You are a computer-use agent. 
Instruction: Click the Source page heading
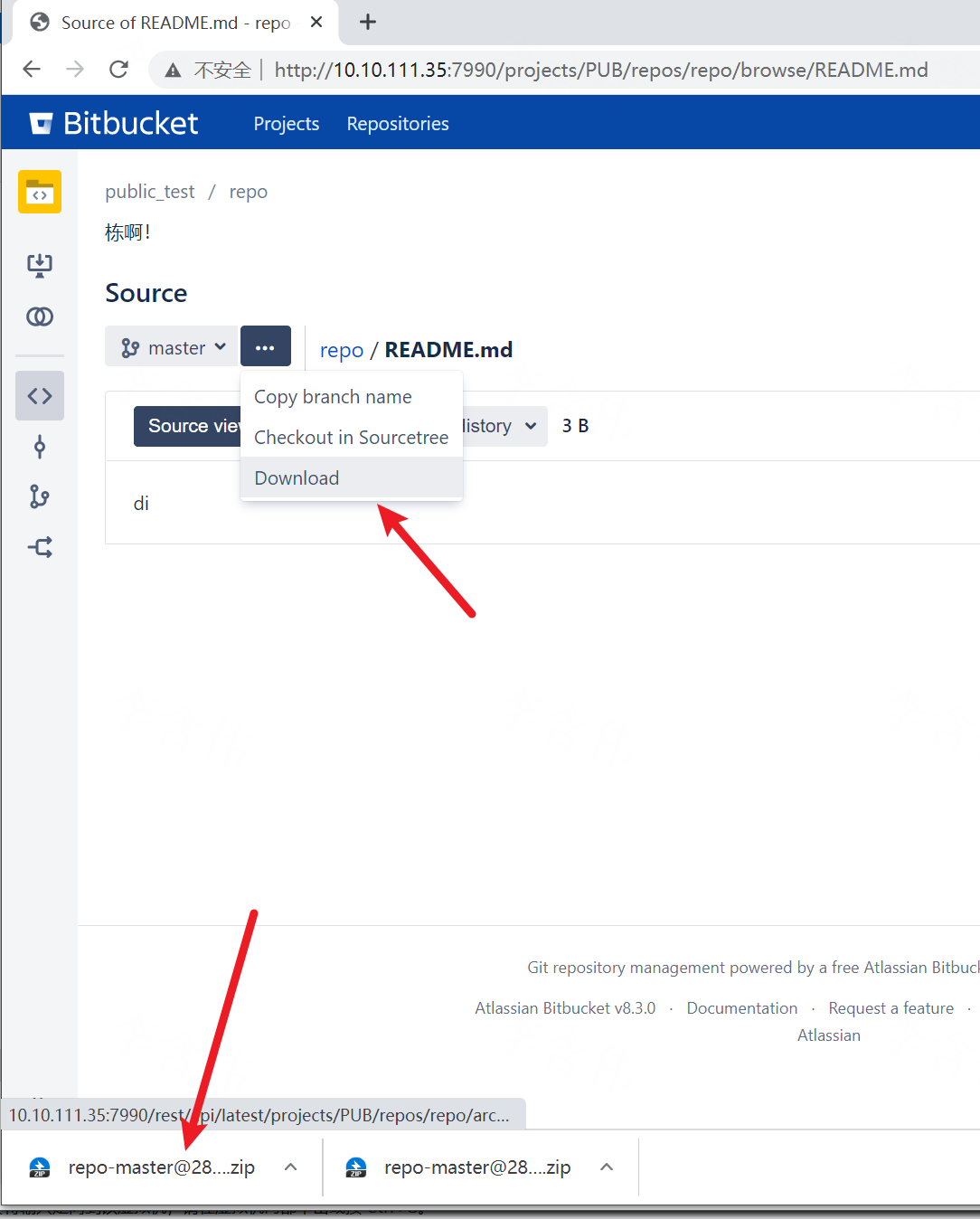[146, 293]
